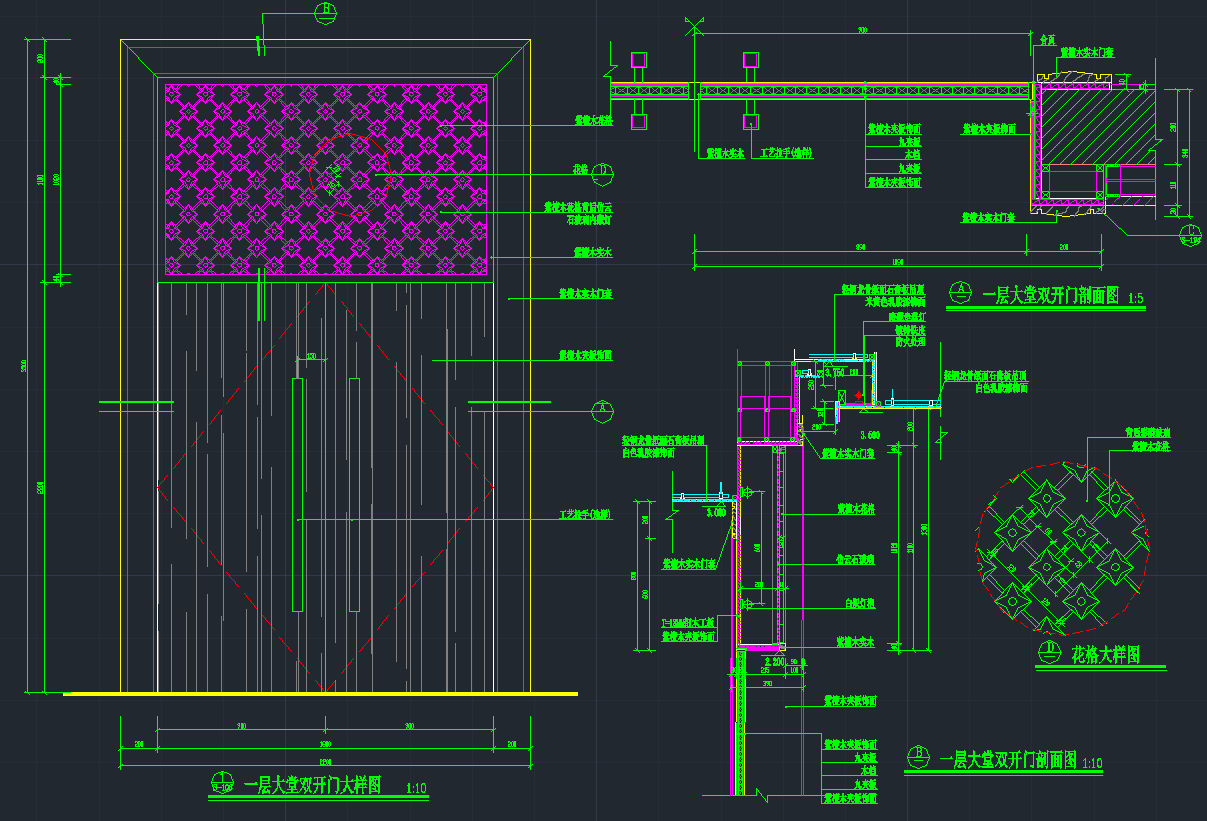This screenshot has height=821, width=1207.
Task: Click the section B marker above the door
Action: tap(326, 12)
